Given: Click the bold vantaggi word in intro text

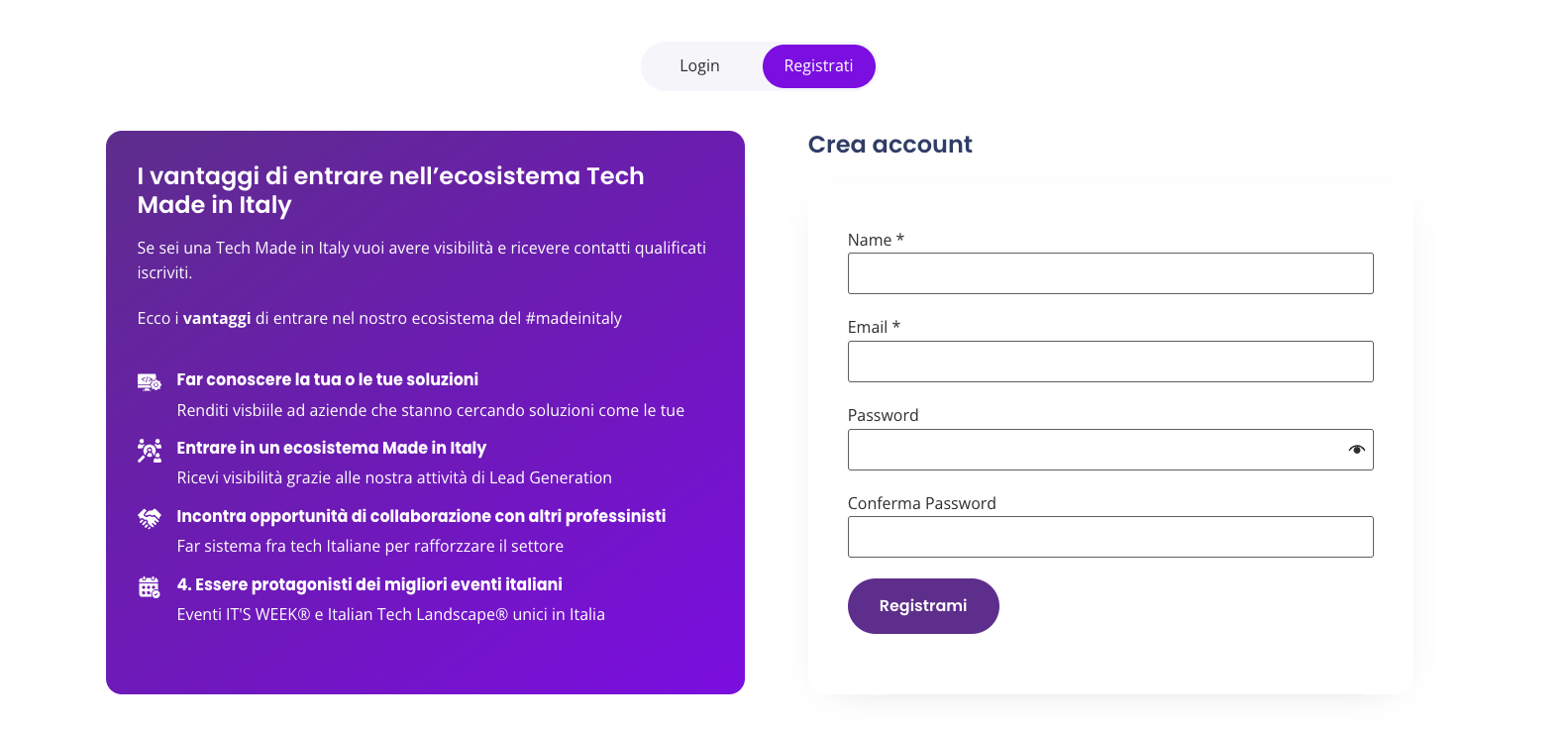Looking at the screenshot, I should pos(217,319).
